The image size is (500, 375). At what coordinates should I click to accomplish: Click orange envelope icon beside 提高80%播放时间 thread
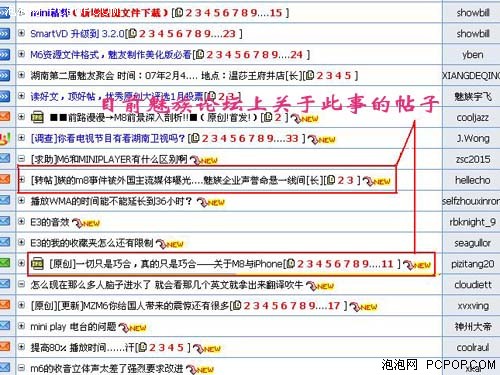pos(5,346)
